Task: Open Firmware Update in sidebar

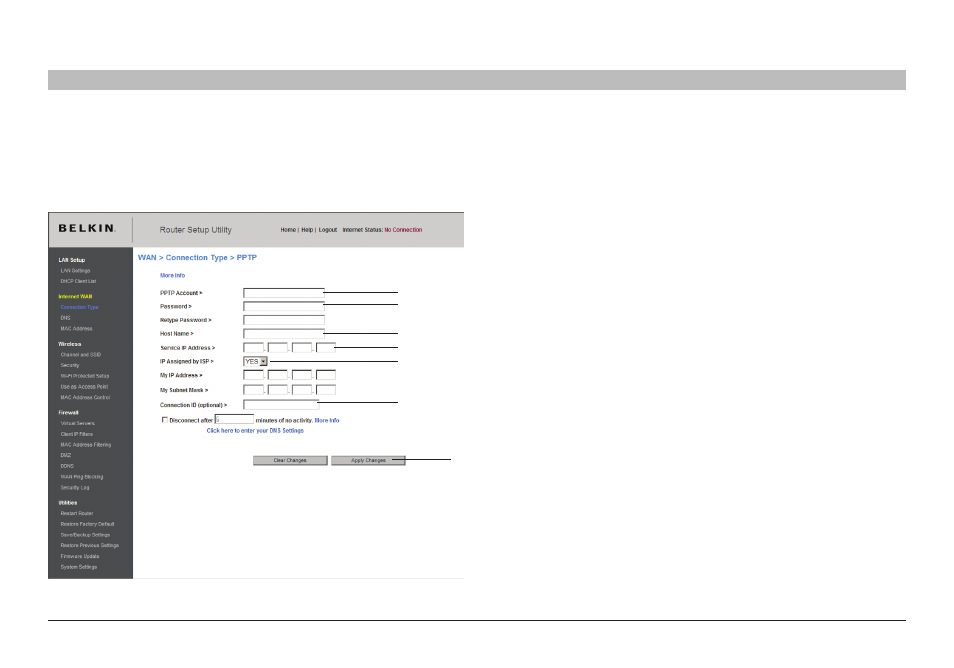Action: pyautogui.click(x=80, y=556)
